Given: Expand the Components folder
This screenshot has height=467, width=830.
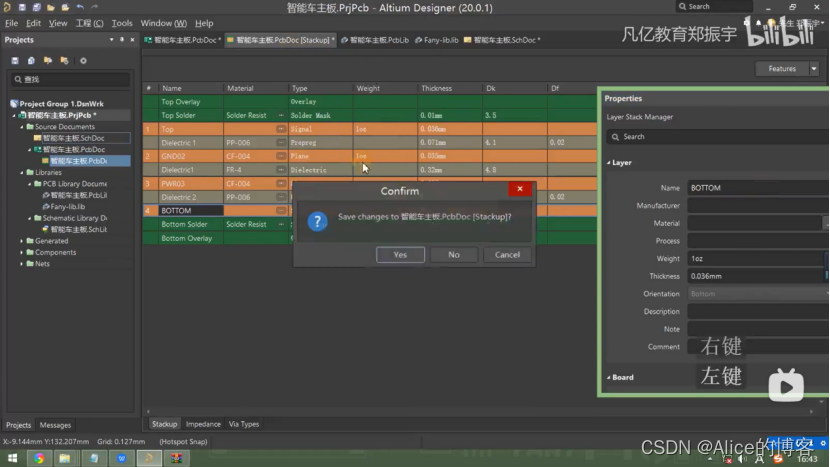Looking at the screenshot, I should [x=22, y=253].
